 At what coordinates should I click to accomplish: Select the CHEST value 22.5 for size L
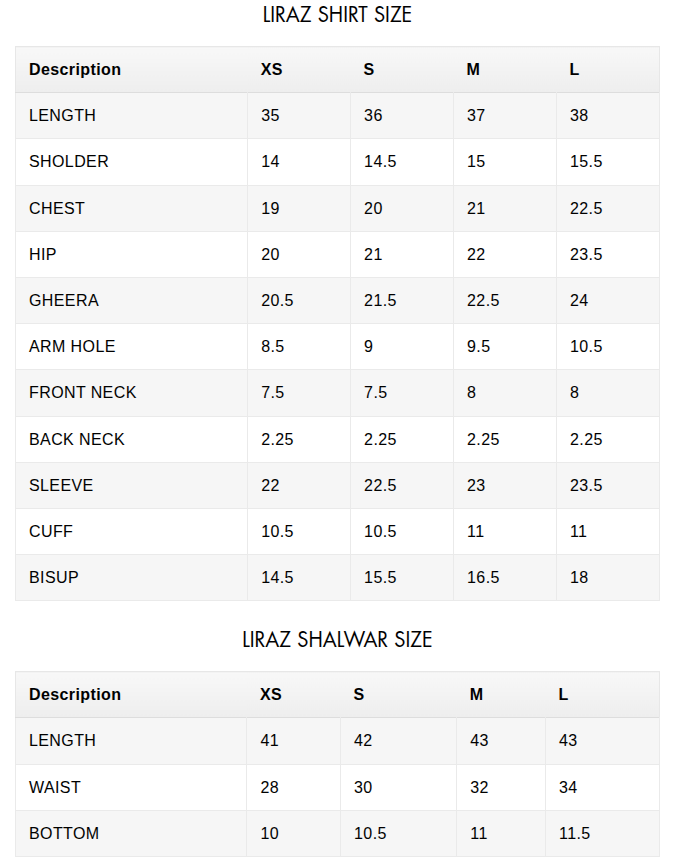586,208
